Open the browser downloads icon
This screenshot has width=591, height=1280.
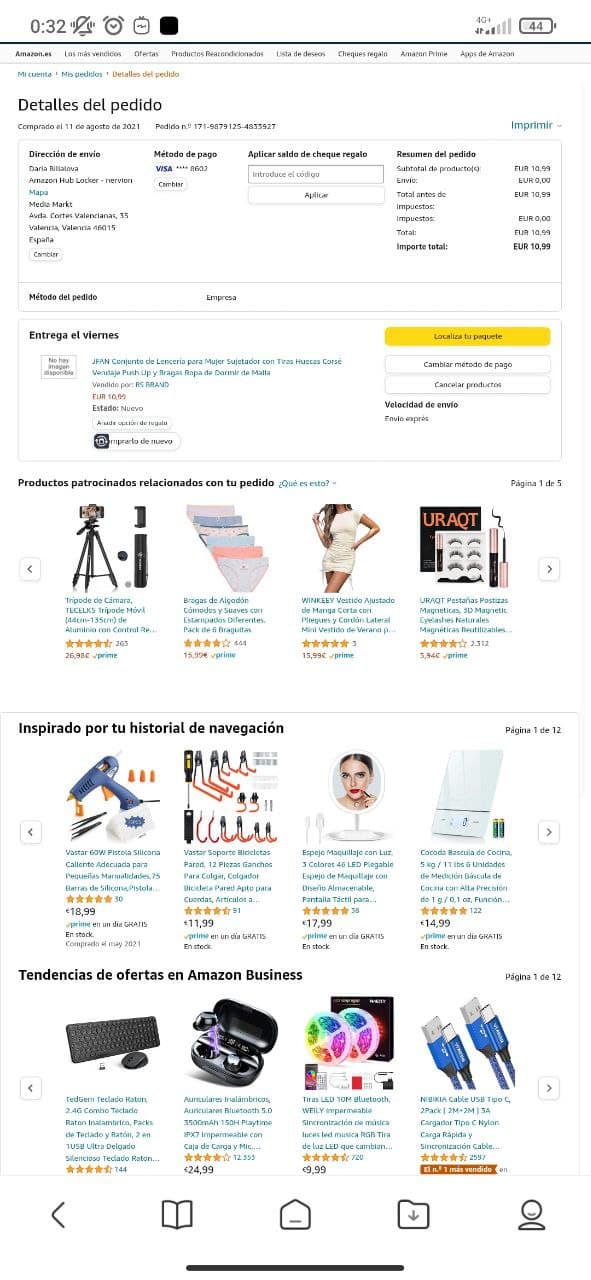[x=413, y=1214]
